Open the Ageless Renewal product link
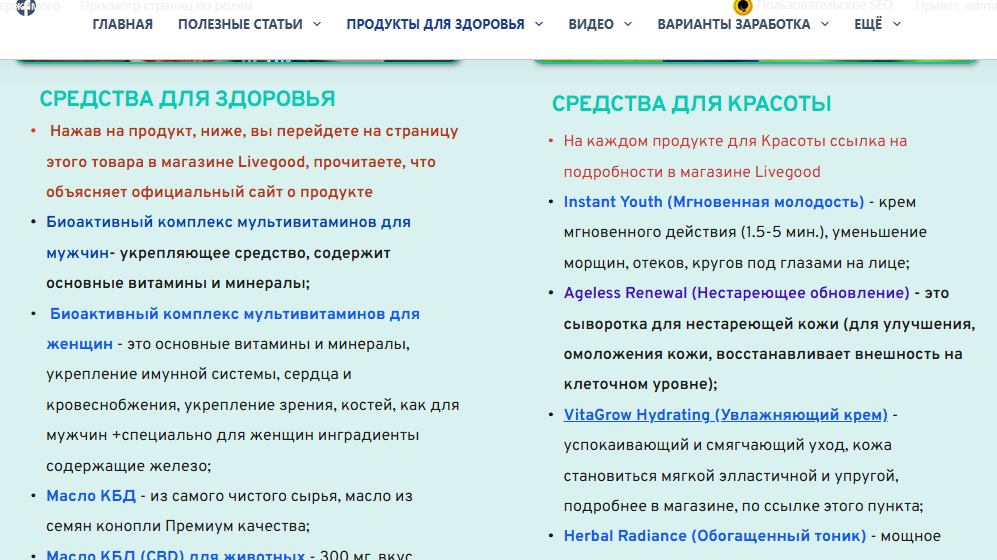Viewport: 997px width, 560px height. pos(736,293)
